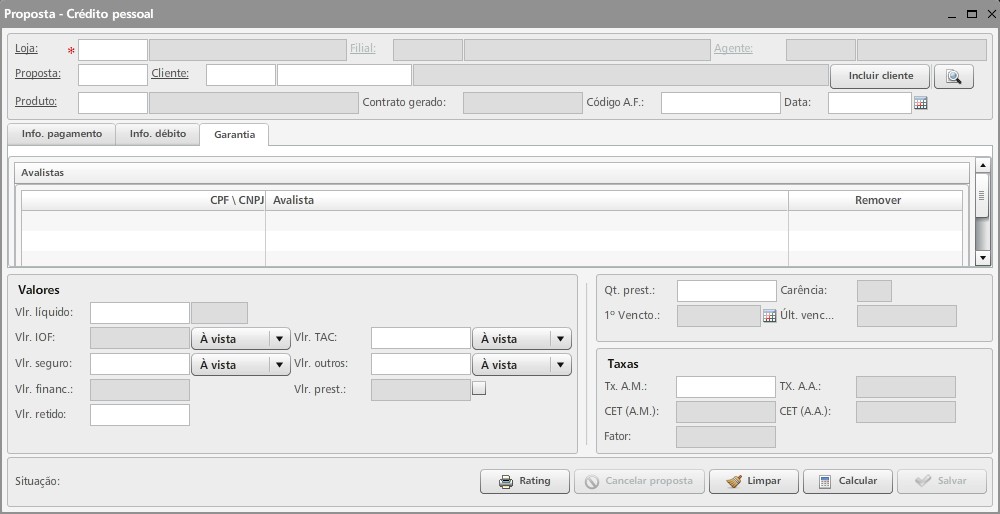Focus the Vlr. líquido input field
The width and height of the screenshot is (1000, 514).
(140, 313)
